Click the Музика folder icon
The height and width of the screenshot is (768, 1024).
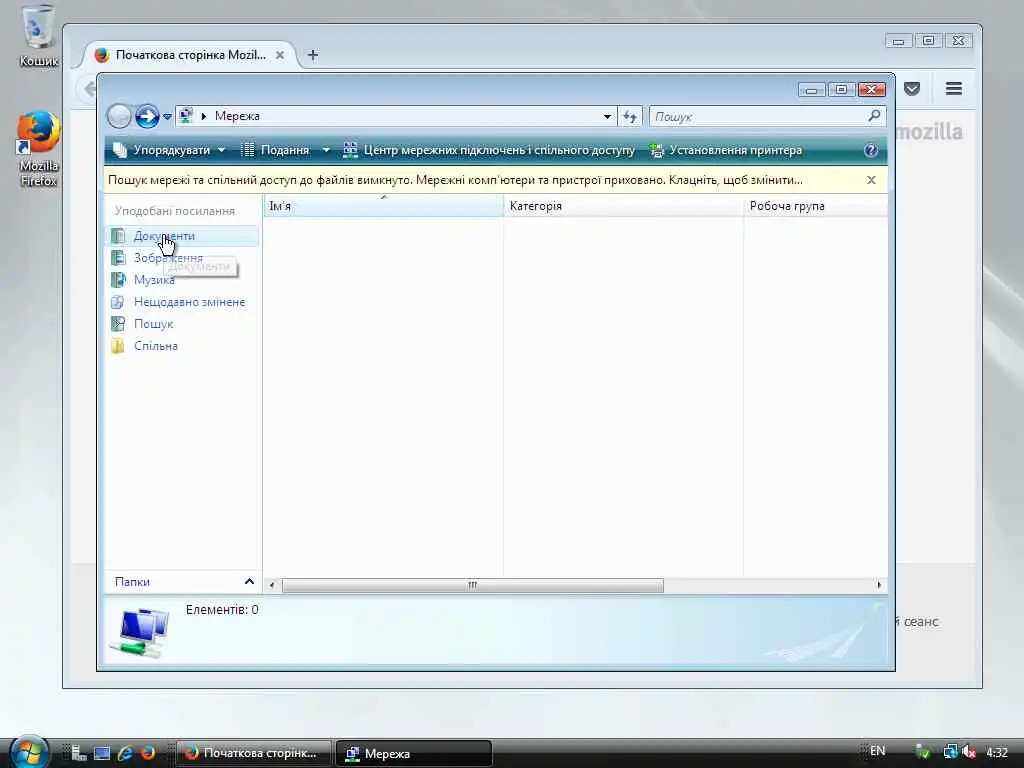(118, 280)
